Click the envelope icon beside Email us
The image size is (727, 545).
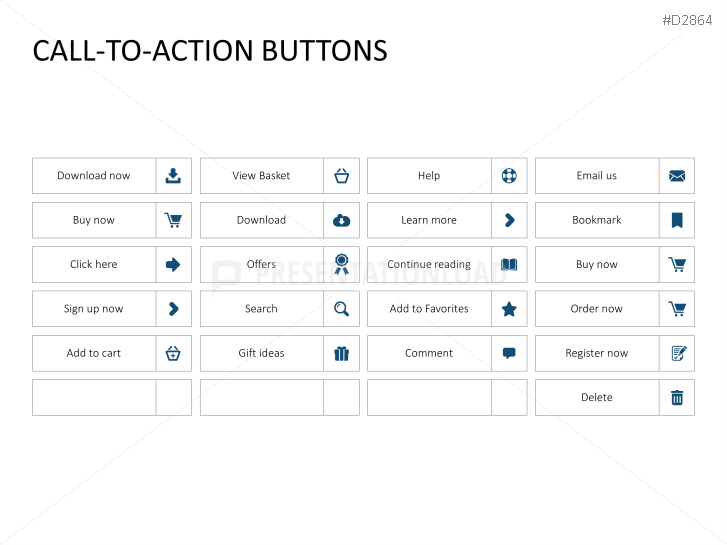[x=677, y=176]
